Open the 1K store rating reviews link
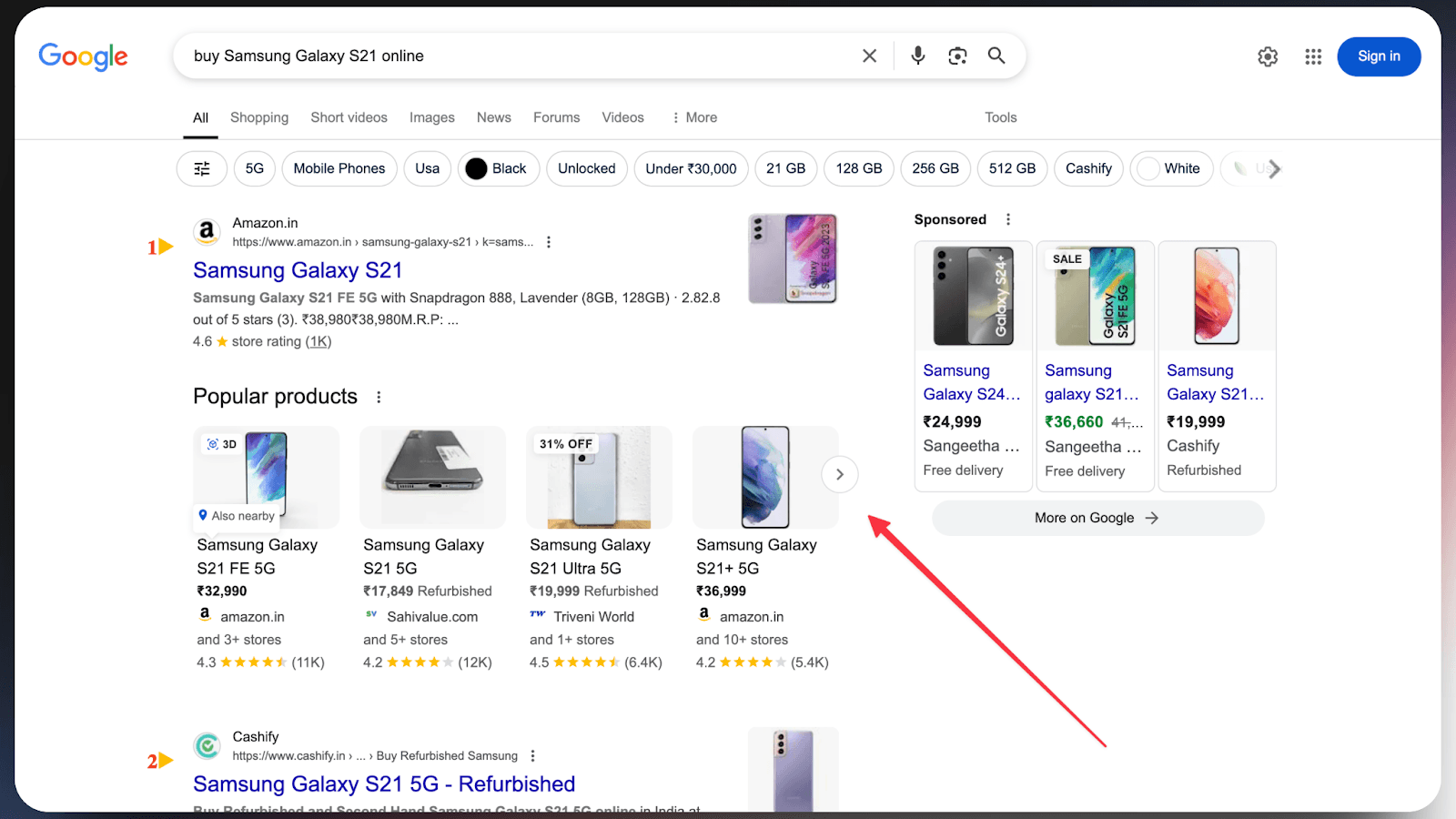The image size is (1456, 819). [x=318, y=342]
